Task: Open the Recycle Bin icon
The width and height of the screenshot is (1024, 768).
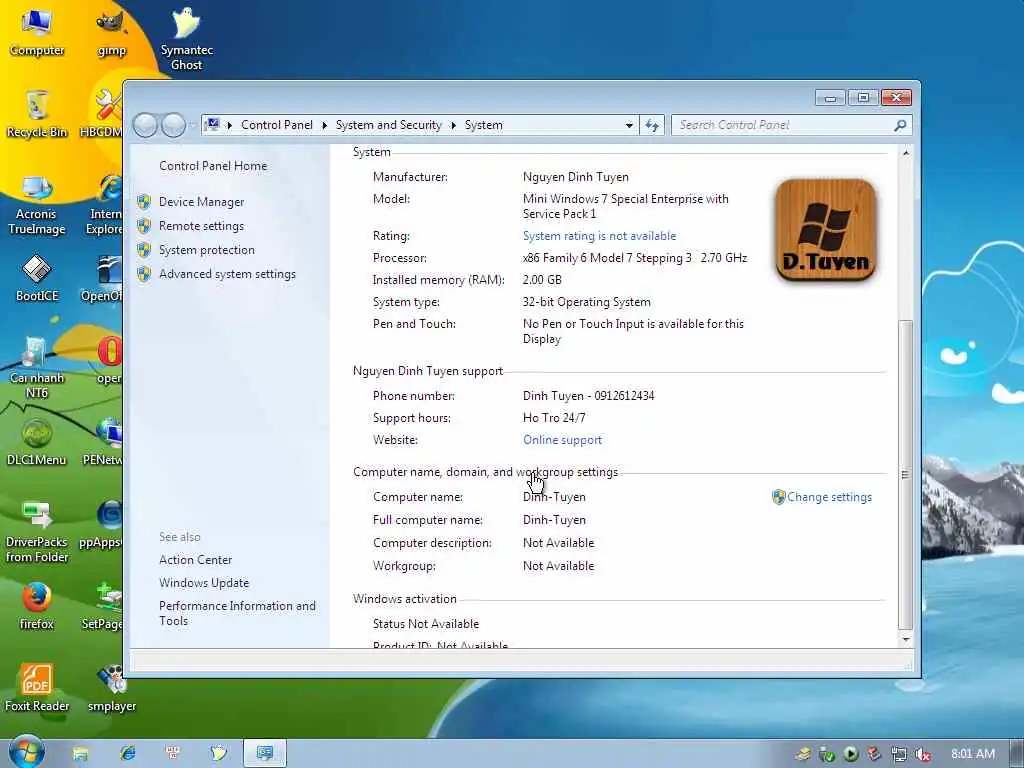Action: point(37,113)
